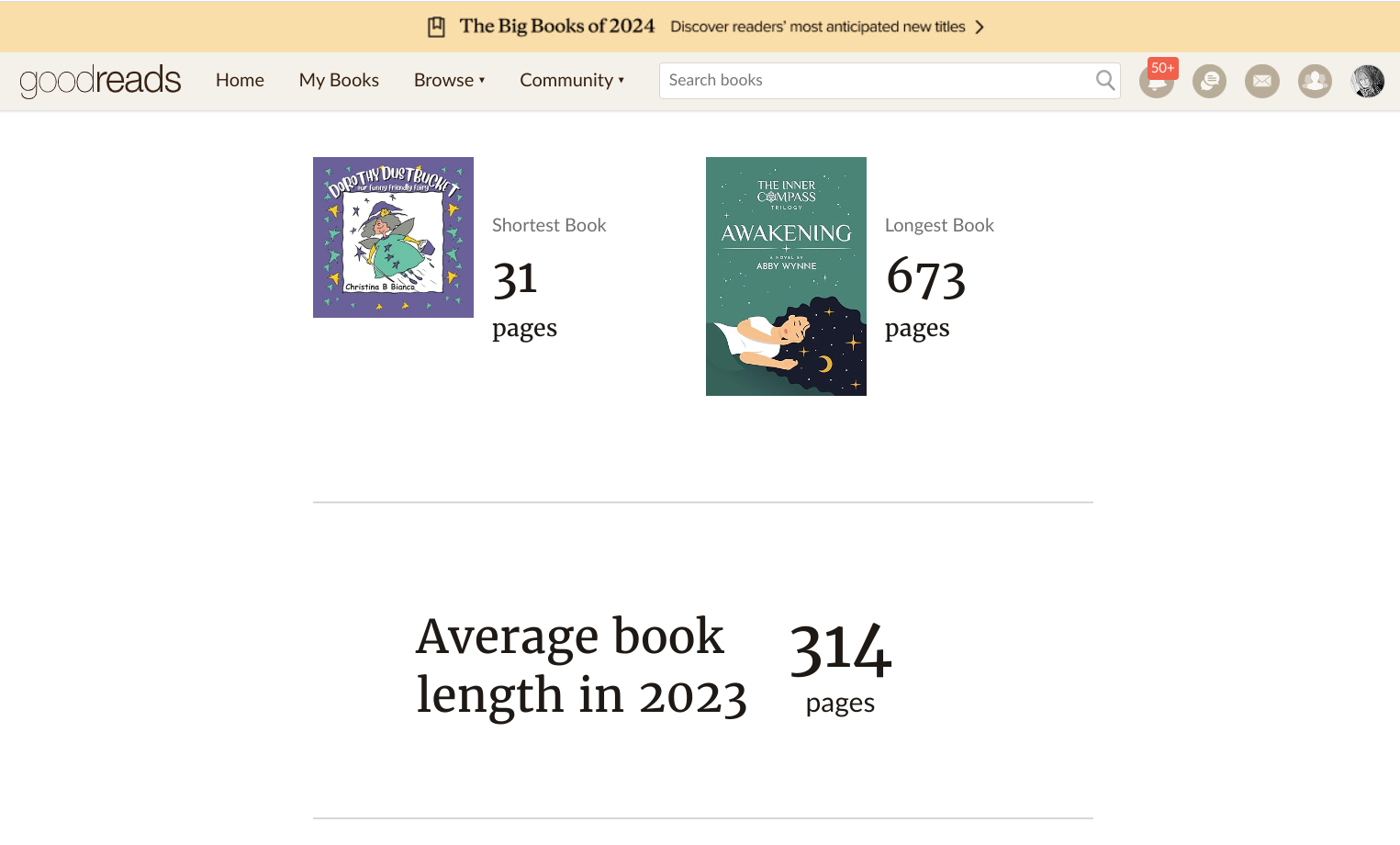Open the Dorothy Dustbucket book cover
This screenshot has width=1400, height=845.
393,237
